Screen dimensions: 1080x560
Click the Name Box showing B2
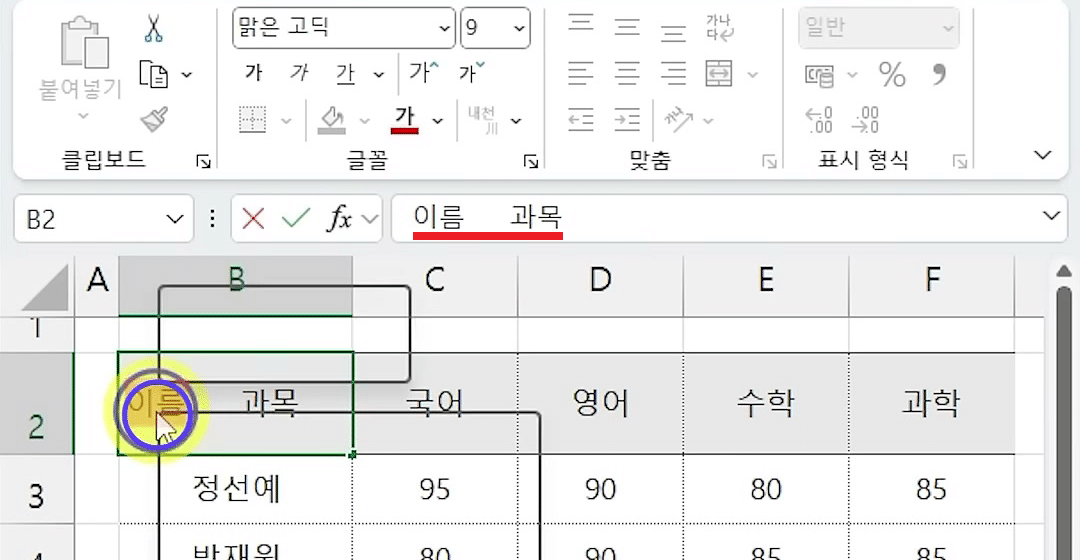click(103, 219)
